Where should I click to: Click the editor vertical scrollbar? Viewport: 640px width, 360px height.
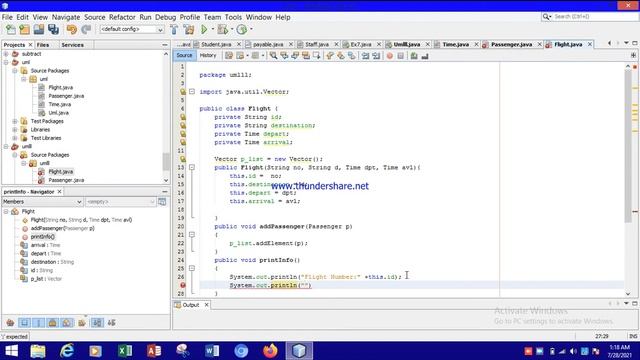[628, 147]
